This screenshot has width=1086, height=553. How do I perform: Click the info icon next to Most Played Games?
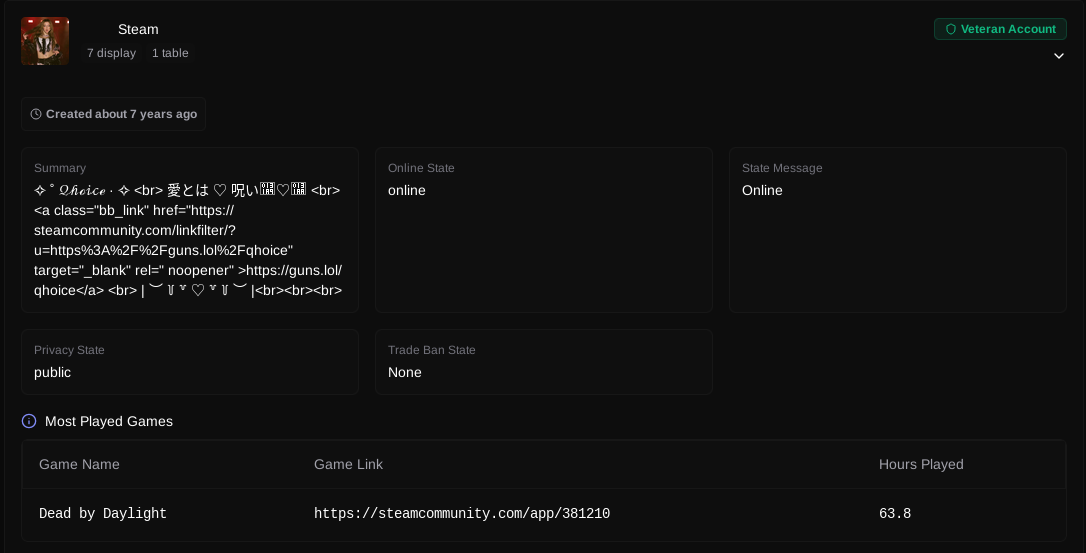point(29,421)
